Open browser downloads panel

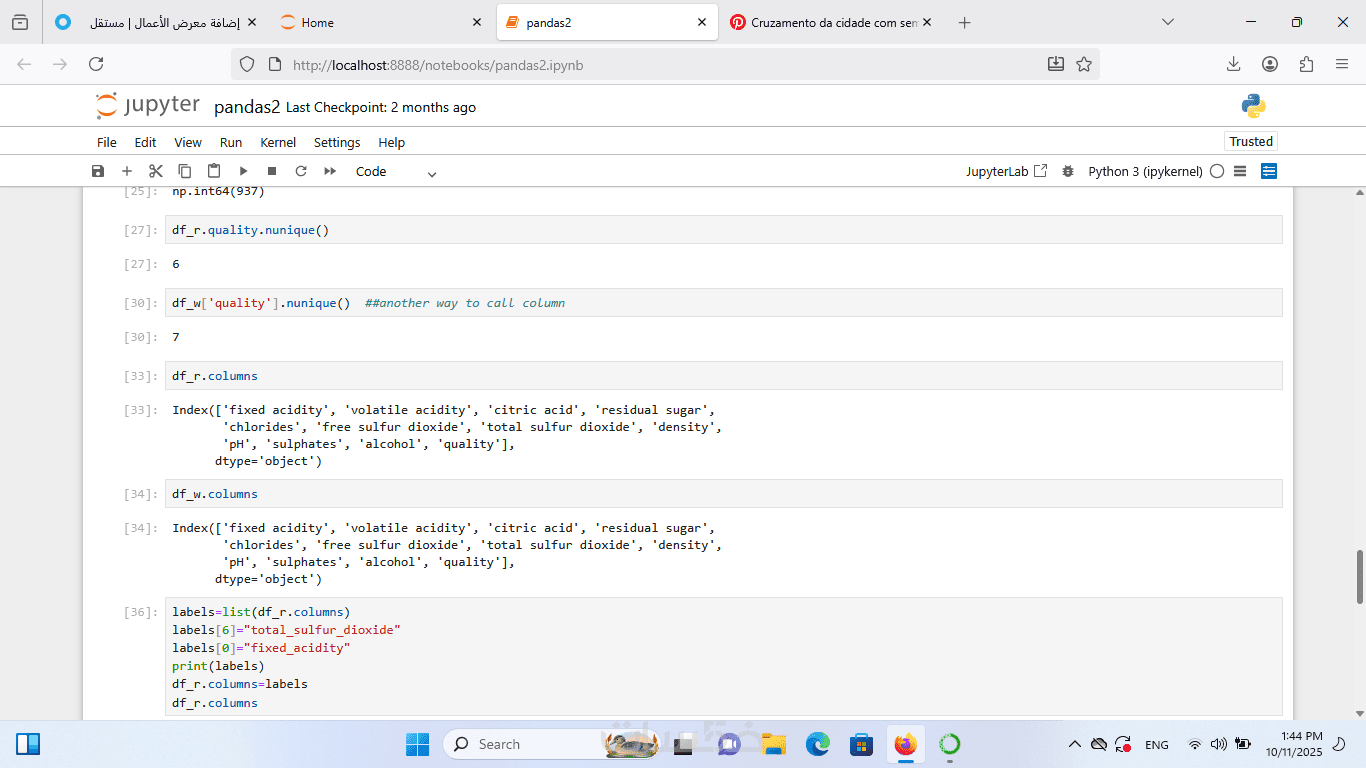tap(1234, 64)
